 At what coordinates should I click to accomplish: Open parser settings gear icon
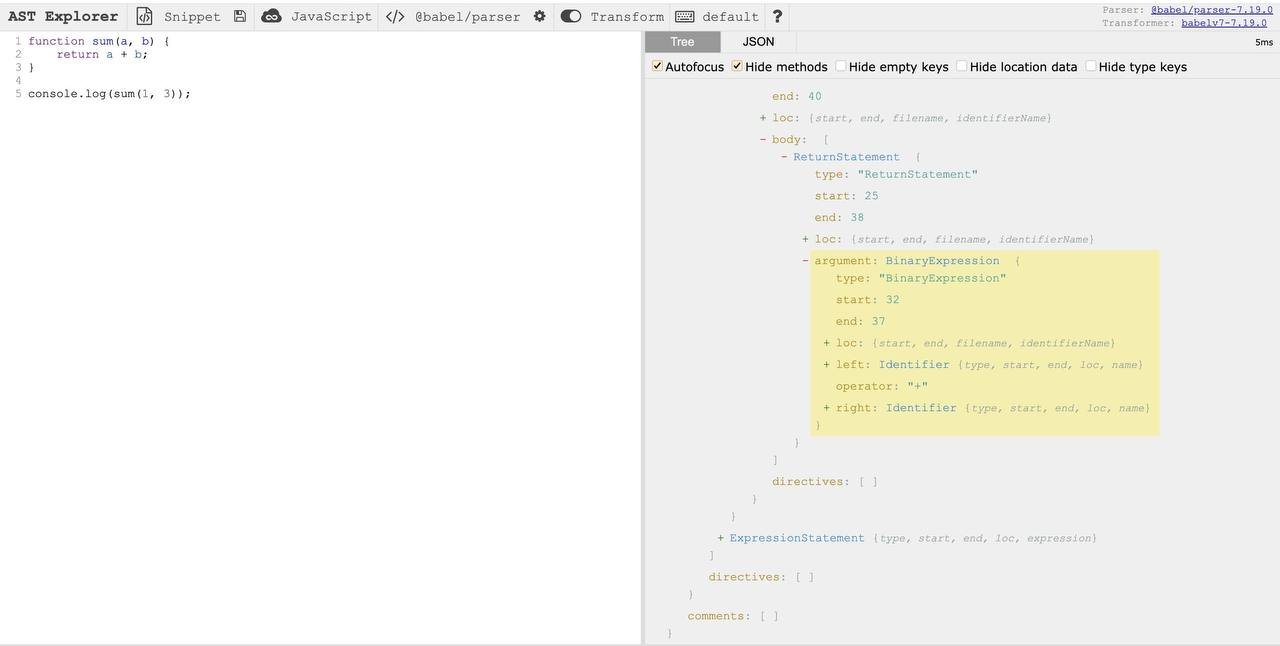coord(540,16)
